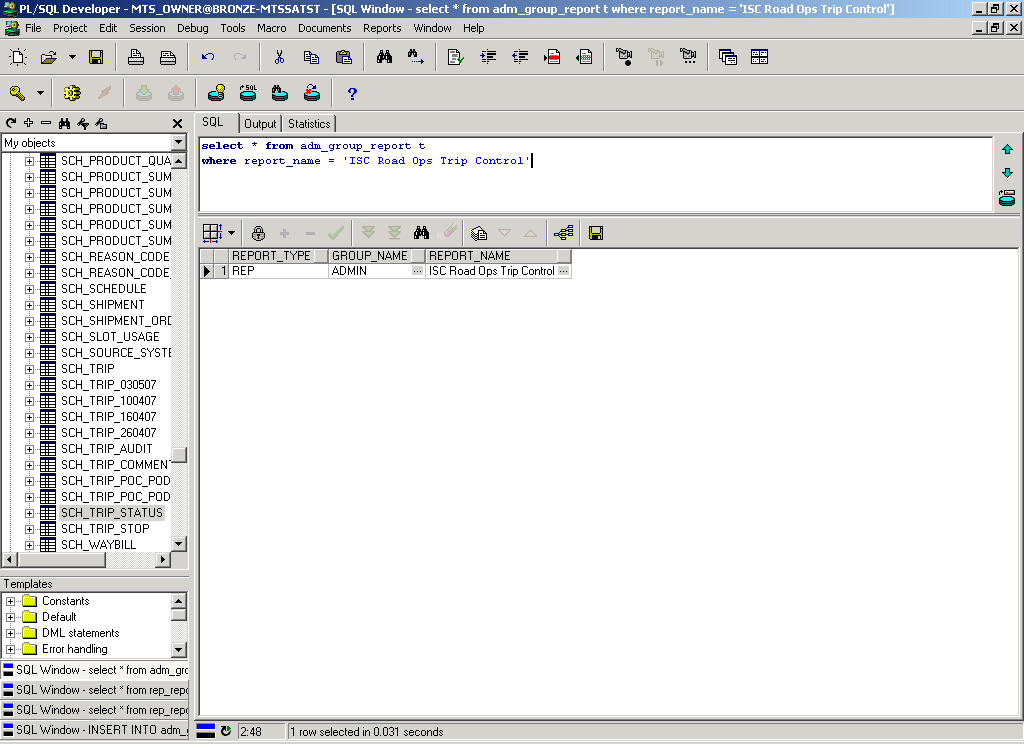Click the Log on key icon
The width and height of the screenshot is (1024, 744).
coord(18,93)
